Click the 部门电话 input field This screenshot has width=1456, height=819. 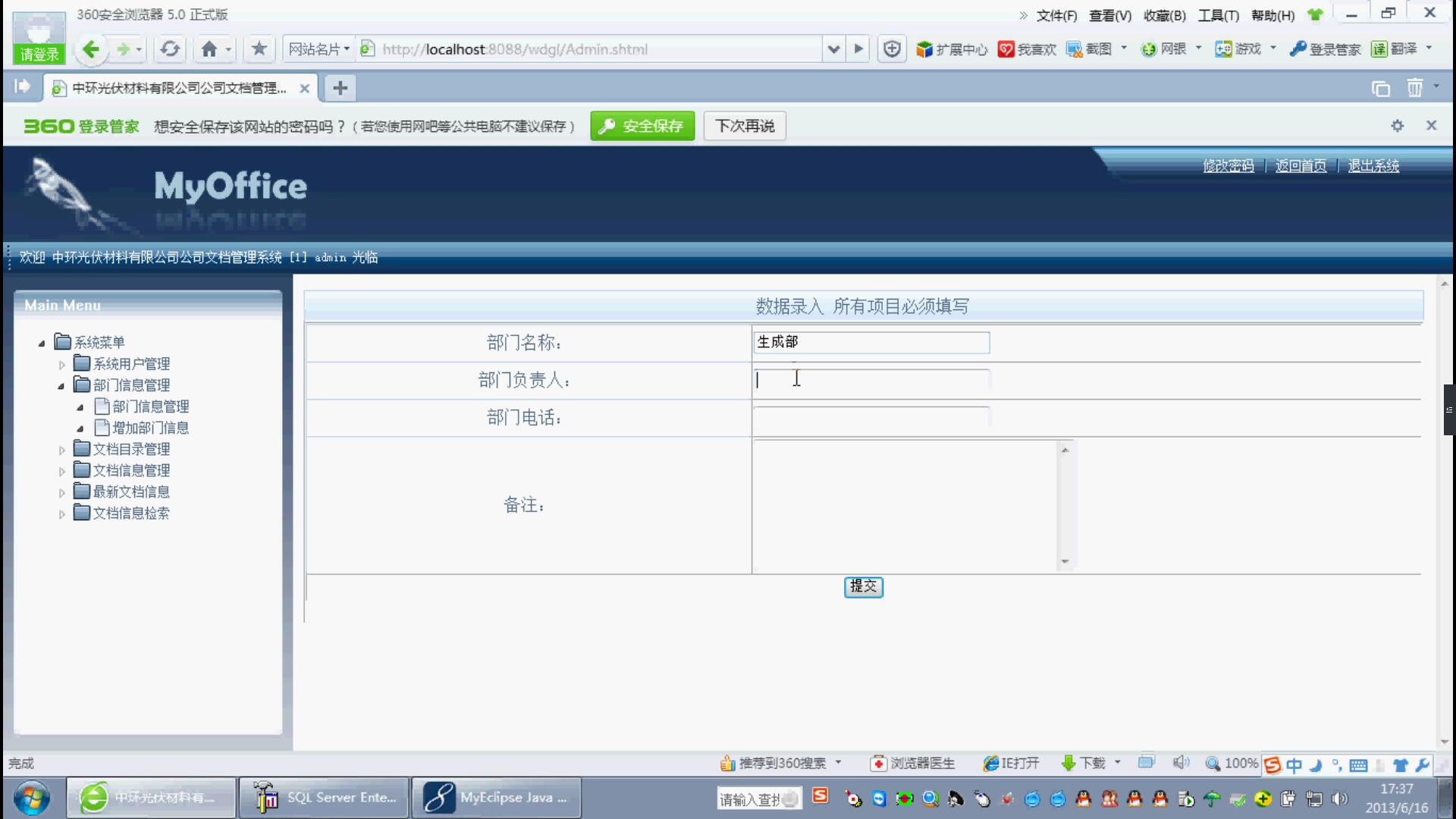tap(871, 418)
